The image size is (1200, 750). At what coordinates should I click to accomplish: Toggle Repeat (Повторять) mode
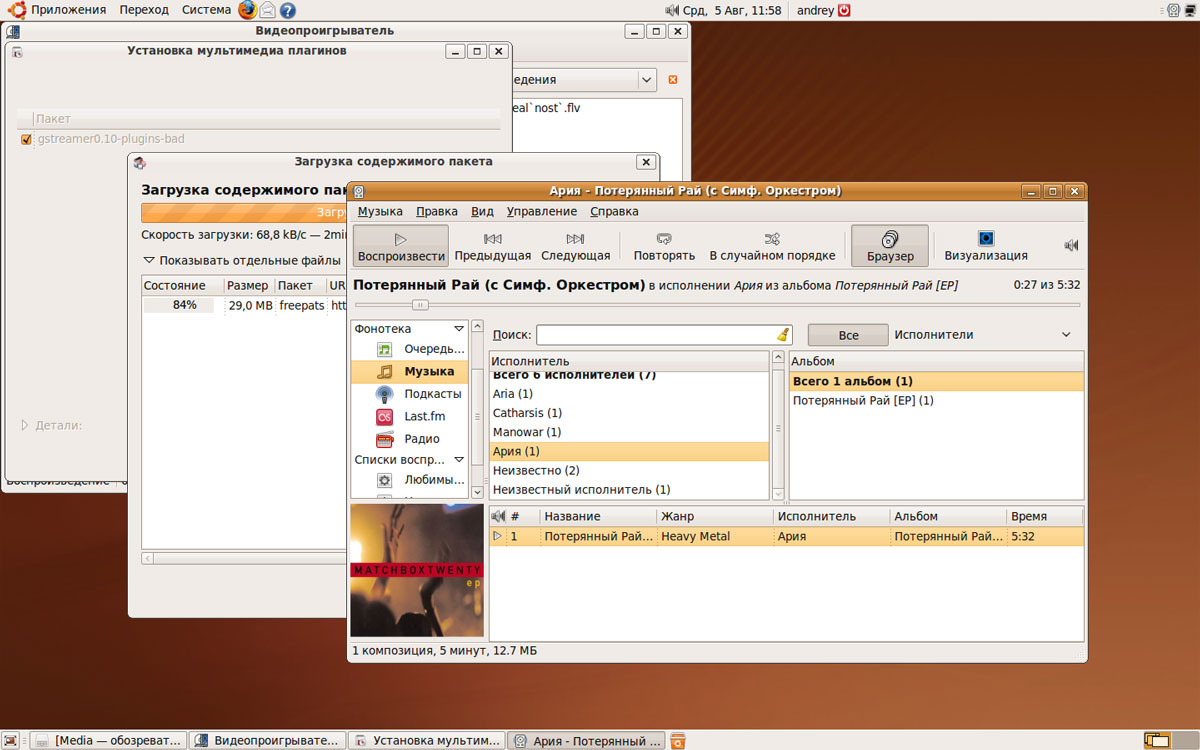click(x=664, y=246)
